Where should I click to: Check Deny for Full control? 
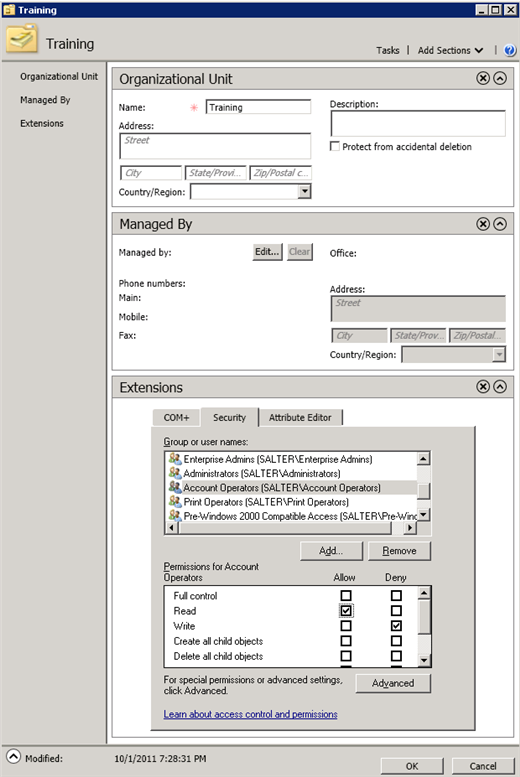click(396, 595)
